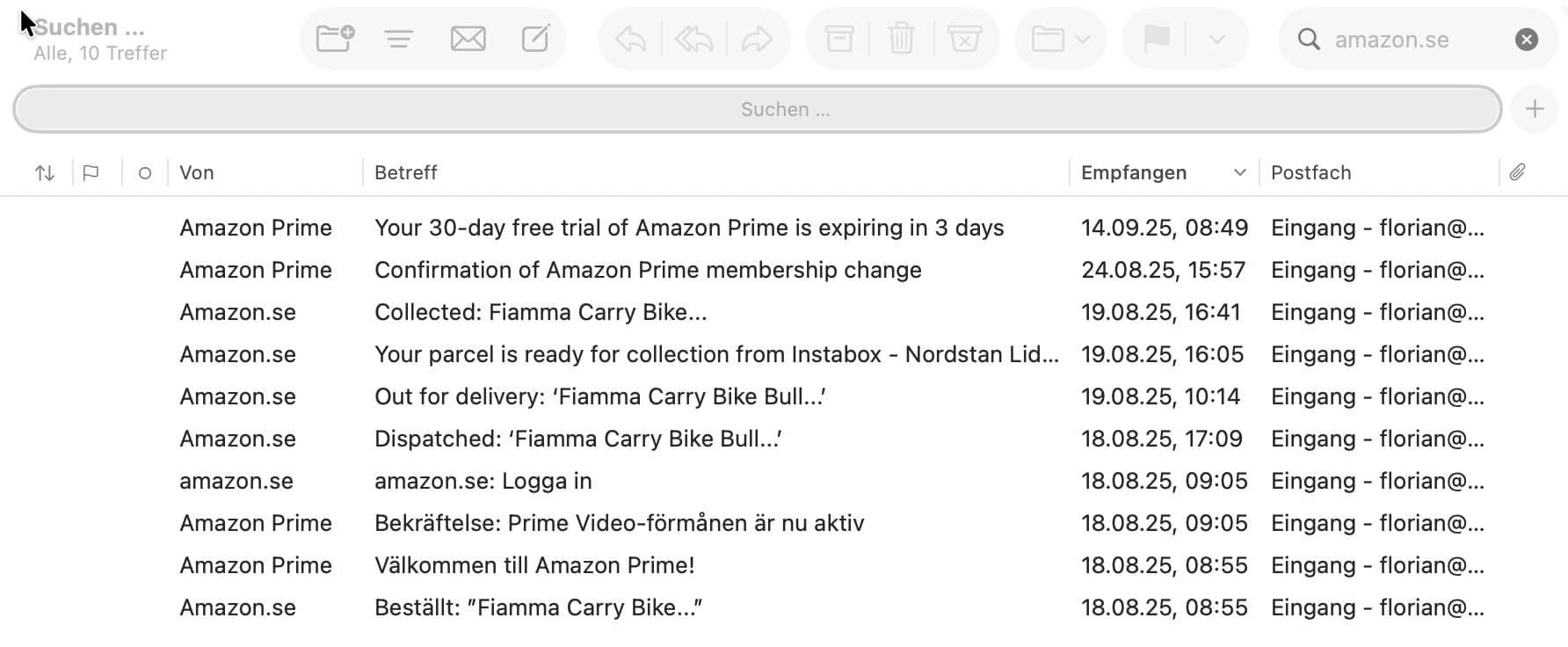Clear the amazon.se search query

(x=1527, y=39)
